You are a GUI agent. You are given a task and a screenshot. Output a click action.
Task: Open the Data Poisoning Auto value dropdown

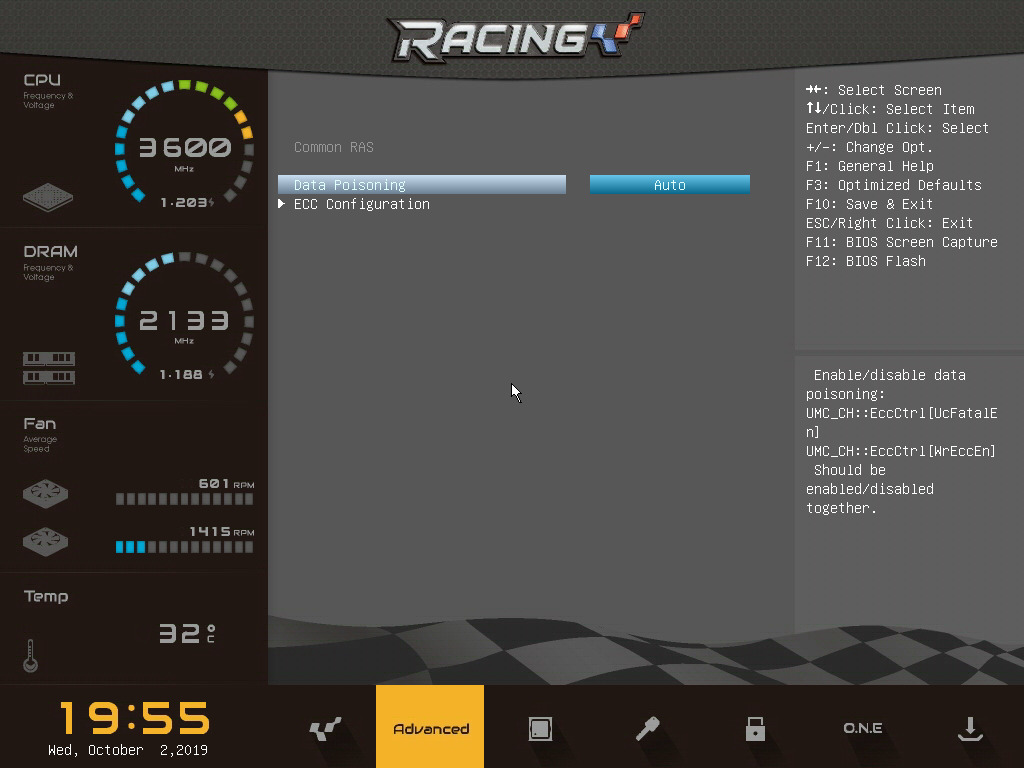pyautogui.click(x=669, y=185)
